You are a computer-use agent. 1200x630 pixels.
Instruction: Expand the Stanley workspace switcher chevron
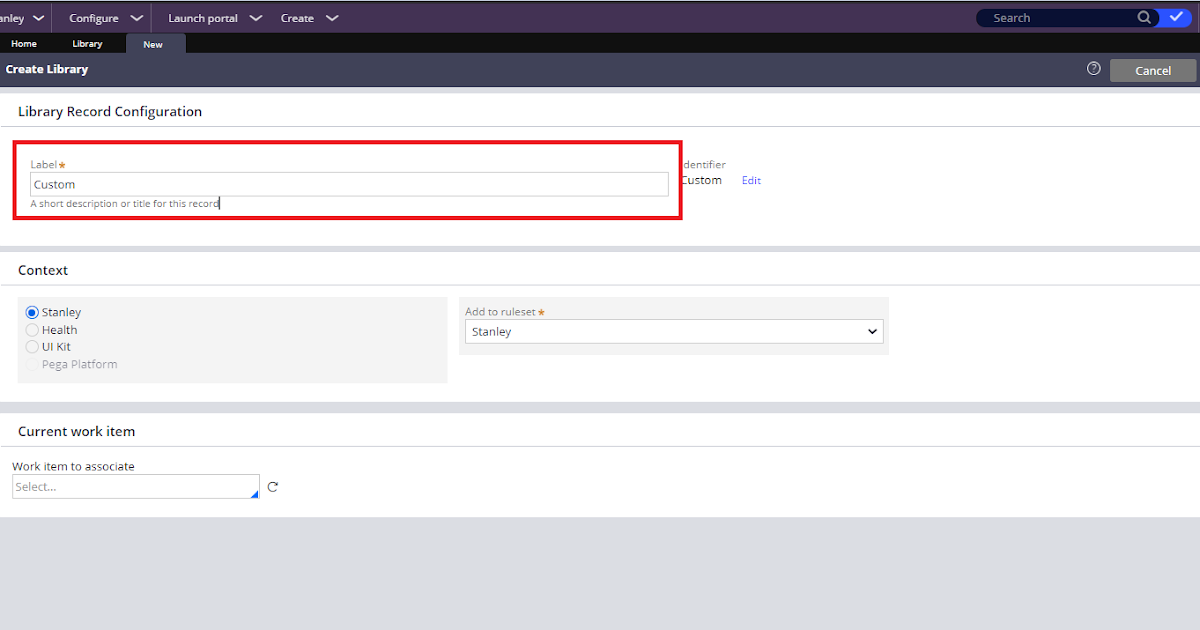(36, 17)
